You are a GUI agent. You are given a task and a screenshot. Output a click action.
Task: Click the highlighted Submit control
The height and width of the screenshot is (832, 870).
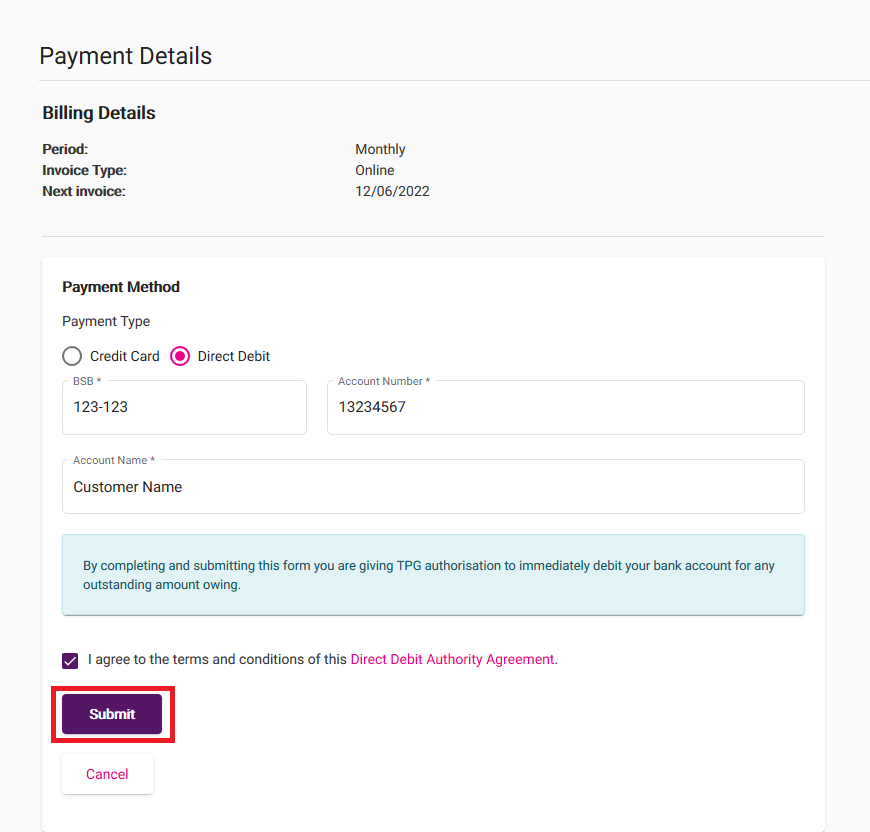pyautogui.click(x=112, y=713)
